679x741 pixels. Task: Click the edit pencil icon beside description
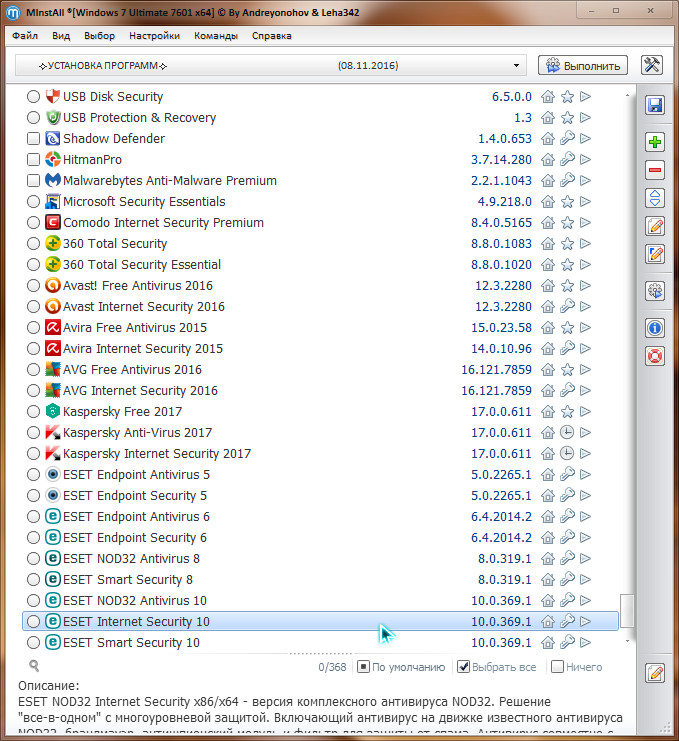coord(655,672)
